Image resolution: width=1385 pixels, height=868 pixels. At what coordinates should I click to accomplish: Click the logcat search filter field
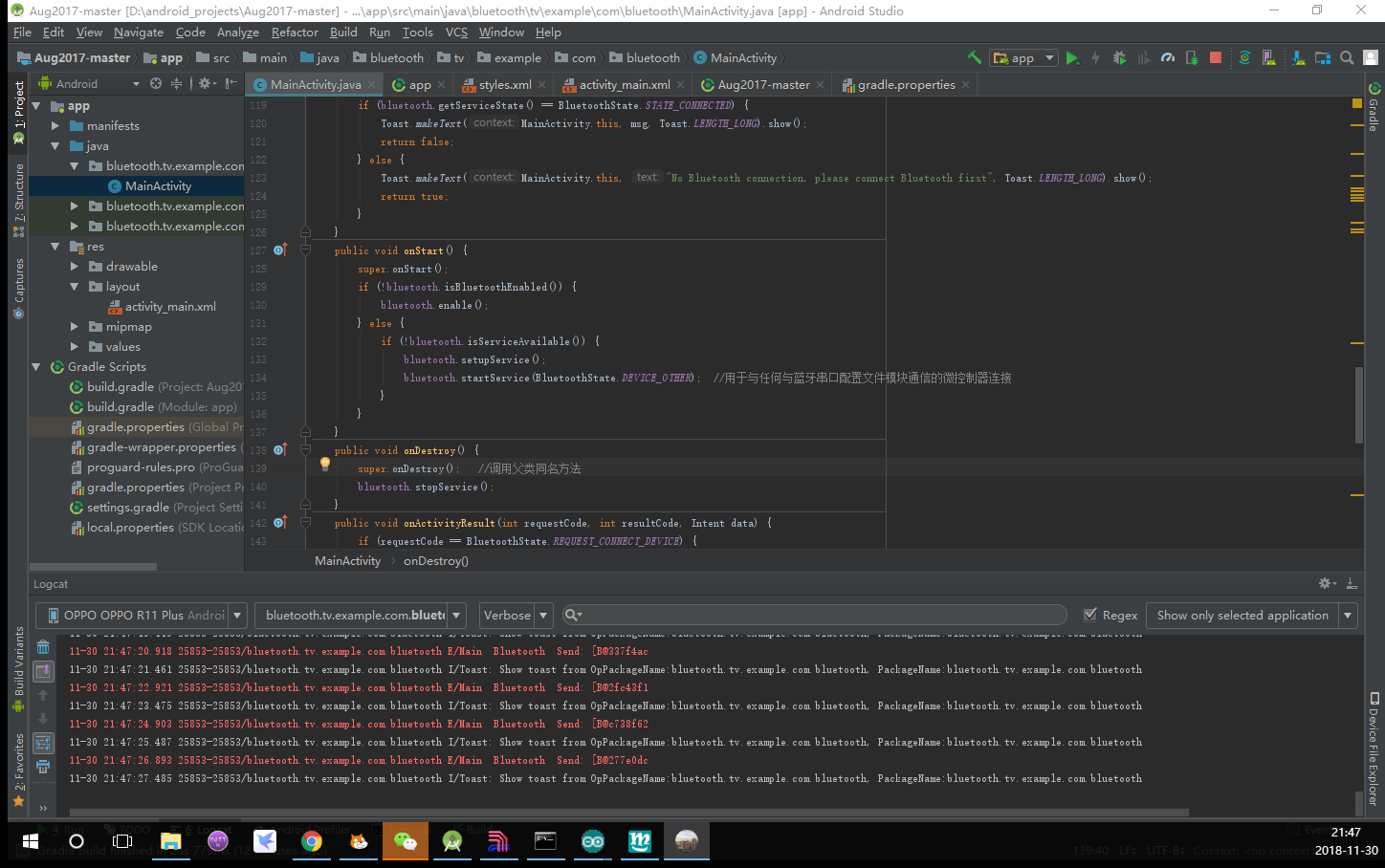pos(814,615)
